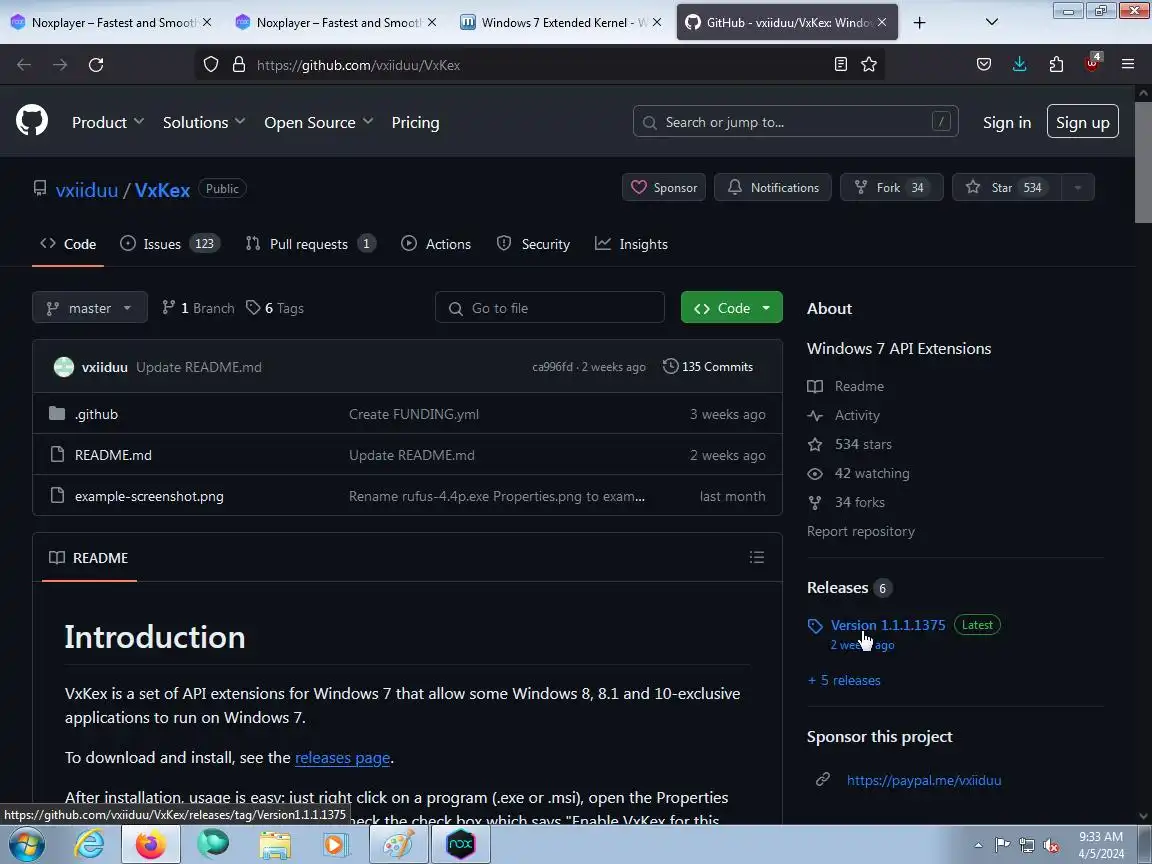Open the Report repository link
This screenshot has height=864, width=1152.
860,531
